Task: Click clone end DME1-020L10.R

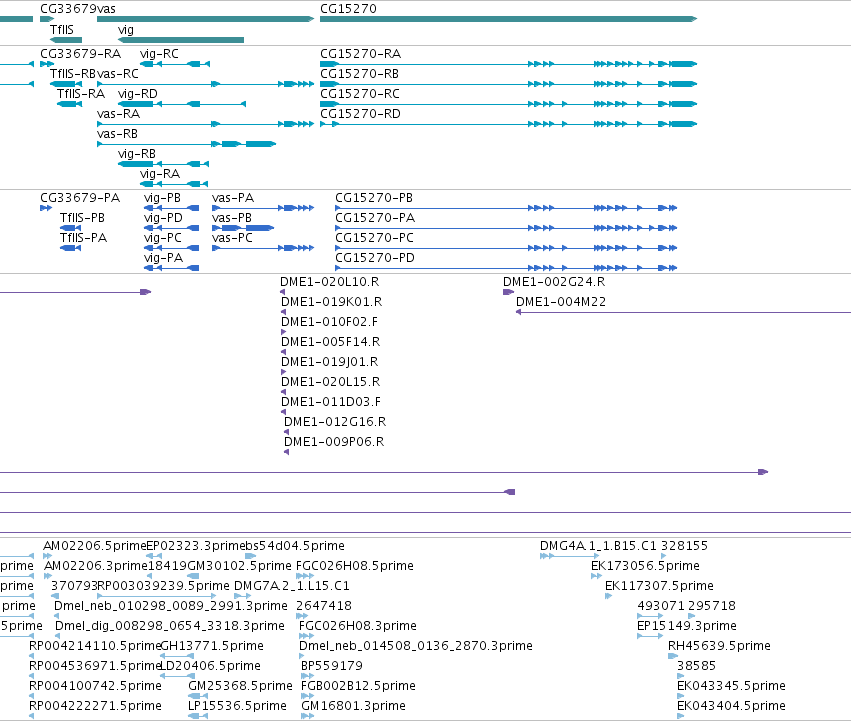Action: coord(329,282)
